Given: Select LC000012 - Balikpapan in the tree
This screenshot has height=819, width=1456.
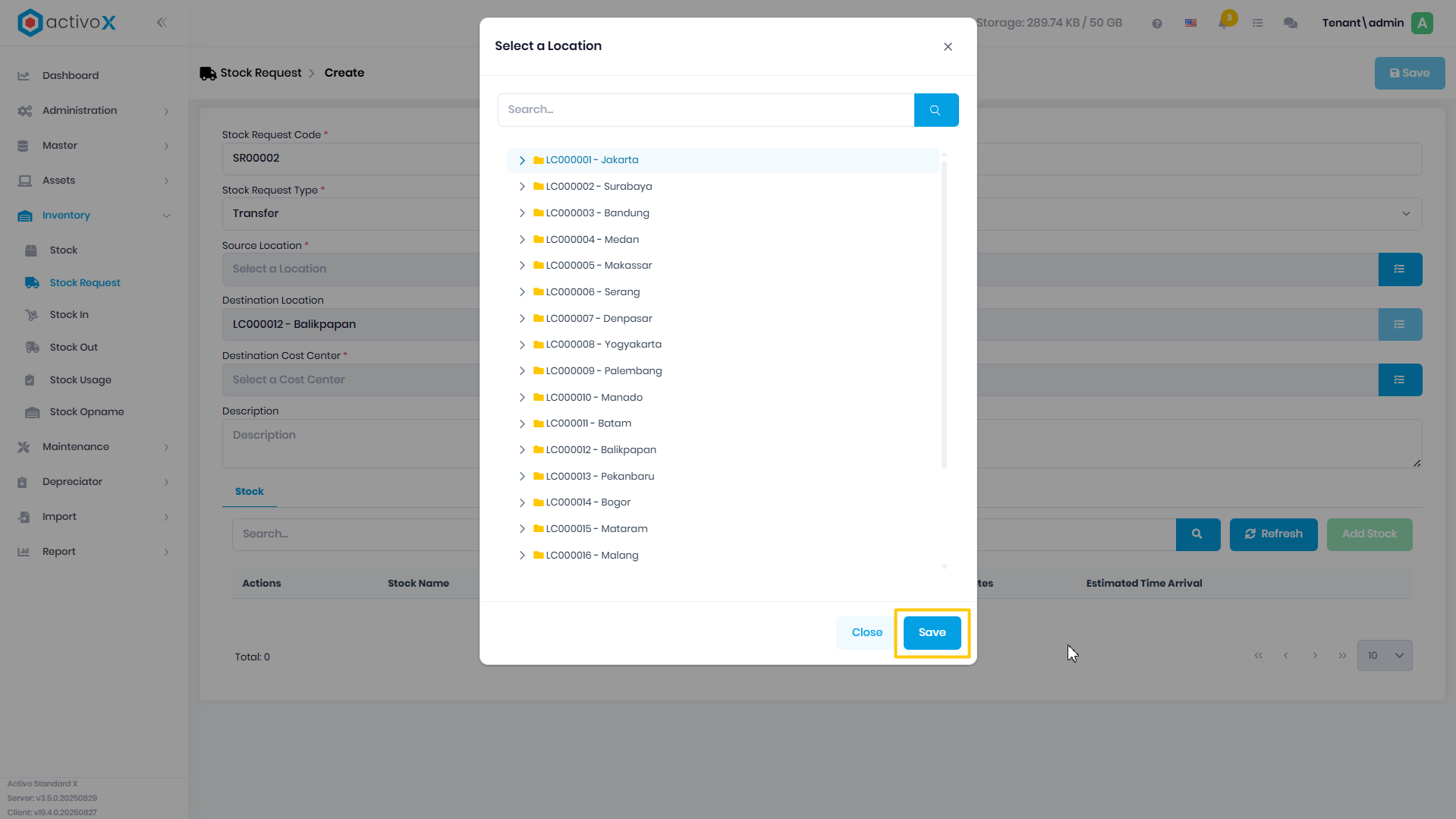Looking at the screenshot, I should (601, 450).
